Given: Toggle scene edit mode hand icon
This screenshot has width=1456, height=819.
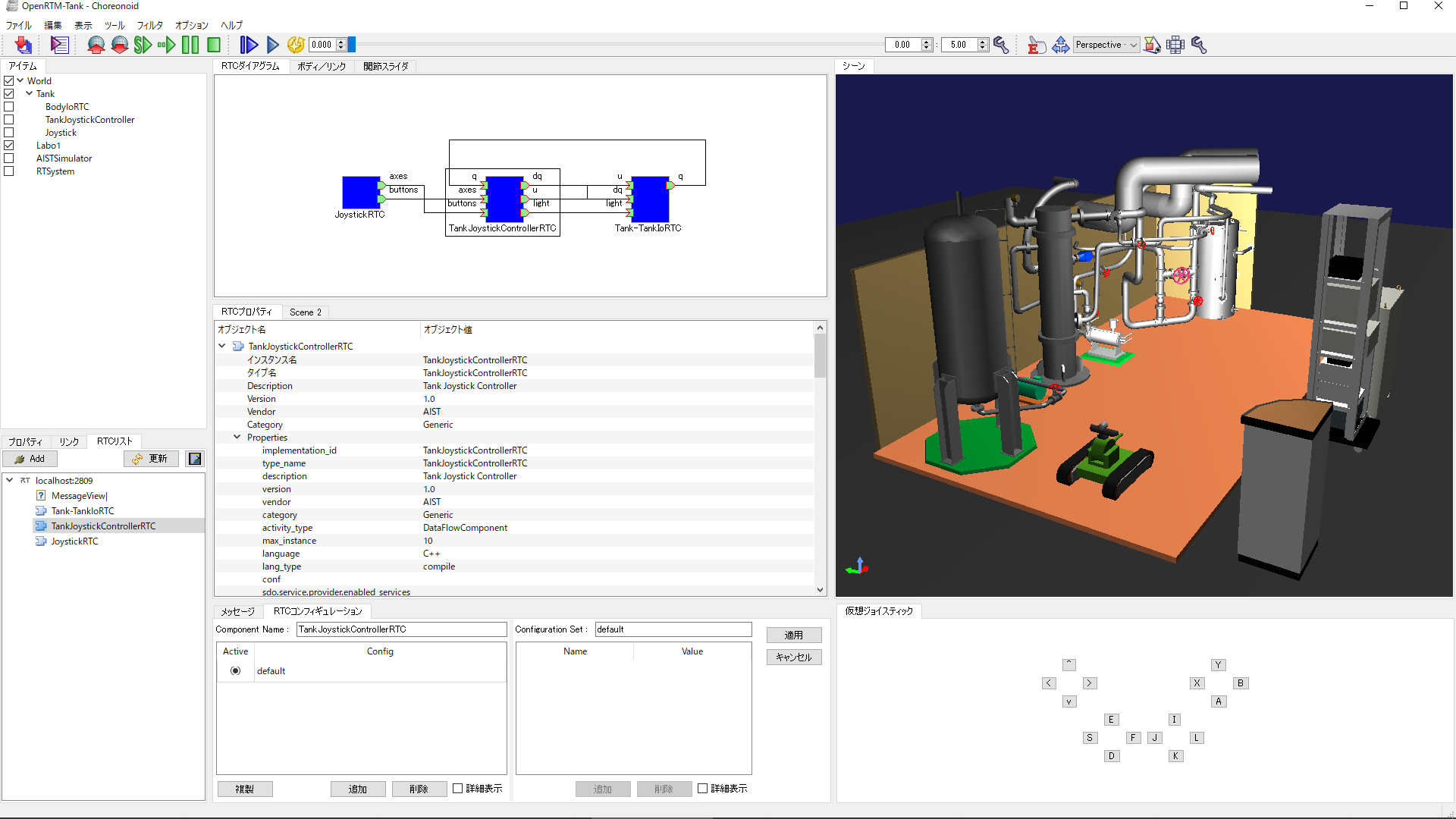Looking at the screenshot, I should click(1036, 45).
